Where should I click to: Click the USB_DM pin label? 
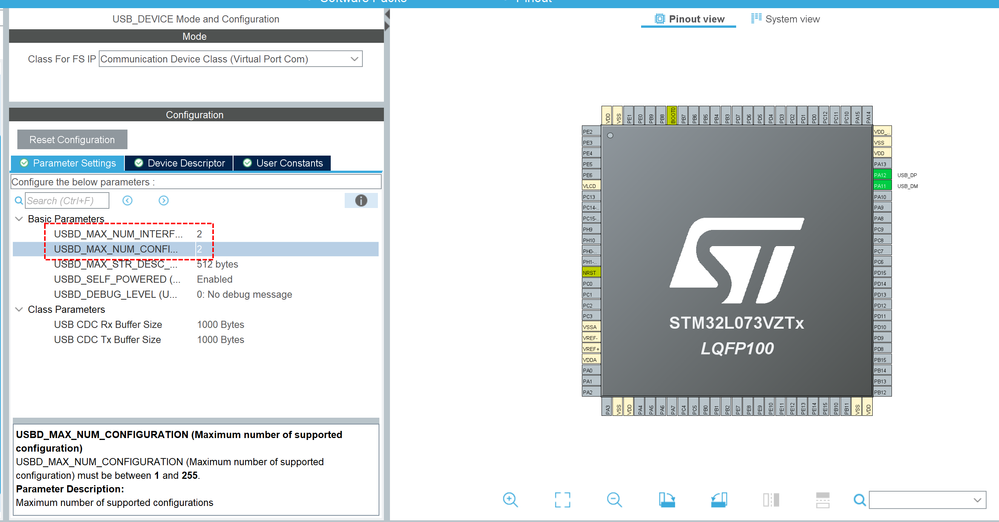[907, 186]
